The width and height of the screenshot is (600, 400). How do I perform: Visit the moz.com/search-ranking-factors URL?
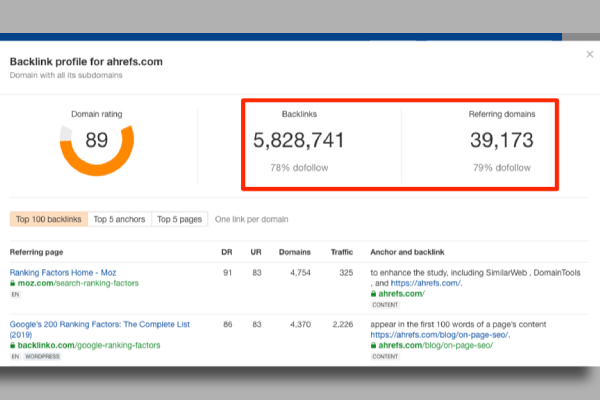[78, 283]
